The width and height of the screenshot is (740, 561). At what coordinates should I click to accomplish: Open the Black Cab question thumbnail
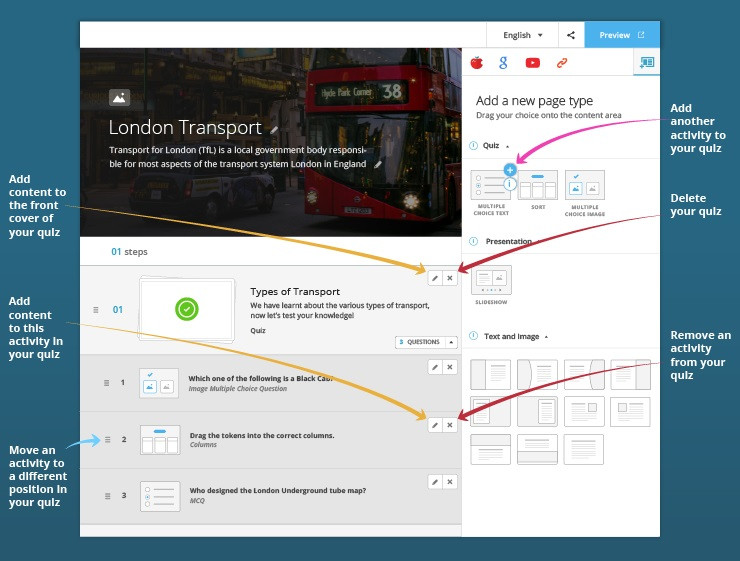pos(159,383)
